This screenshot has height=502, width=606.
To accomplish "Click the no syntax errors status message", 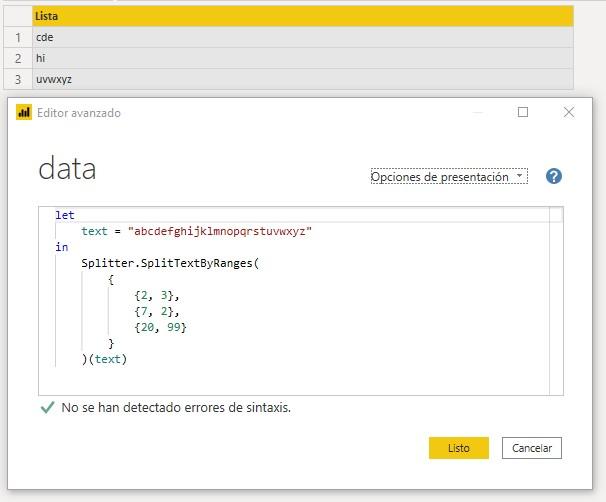I will click(176, 407).
